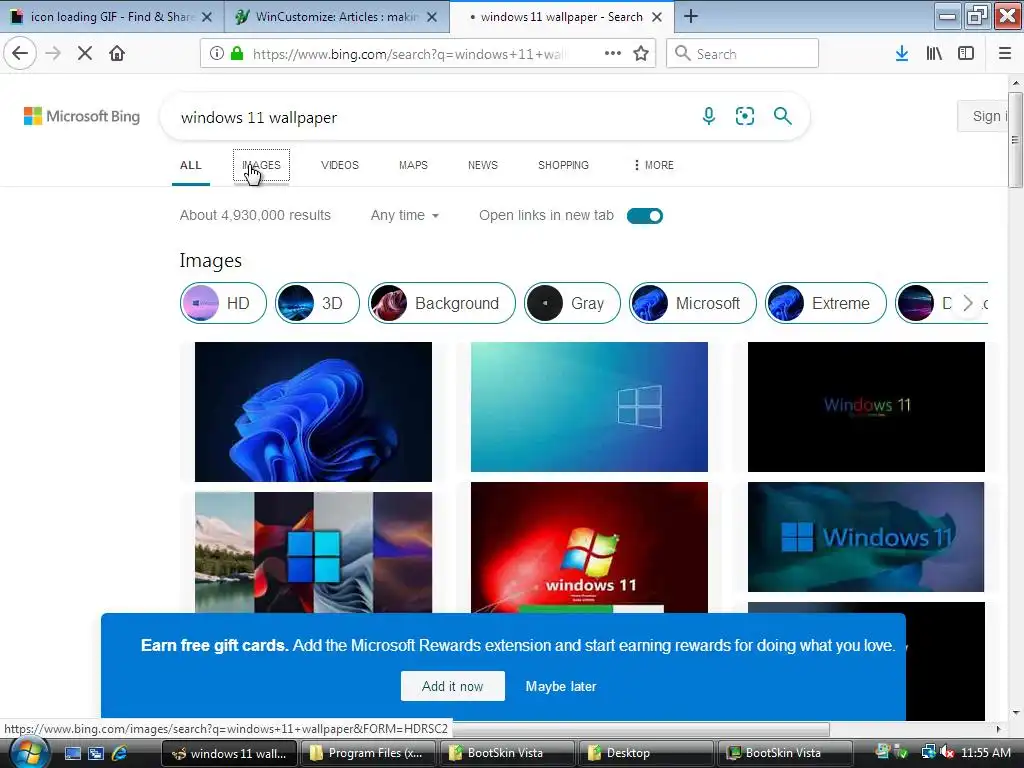Click the Microsoft Bing logo
The height and width of the screenshot is (768, 1024).
(x=82, y=116)
